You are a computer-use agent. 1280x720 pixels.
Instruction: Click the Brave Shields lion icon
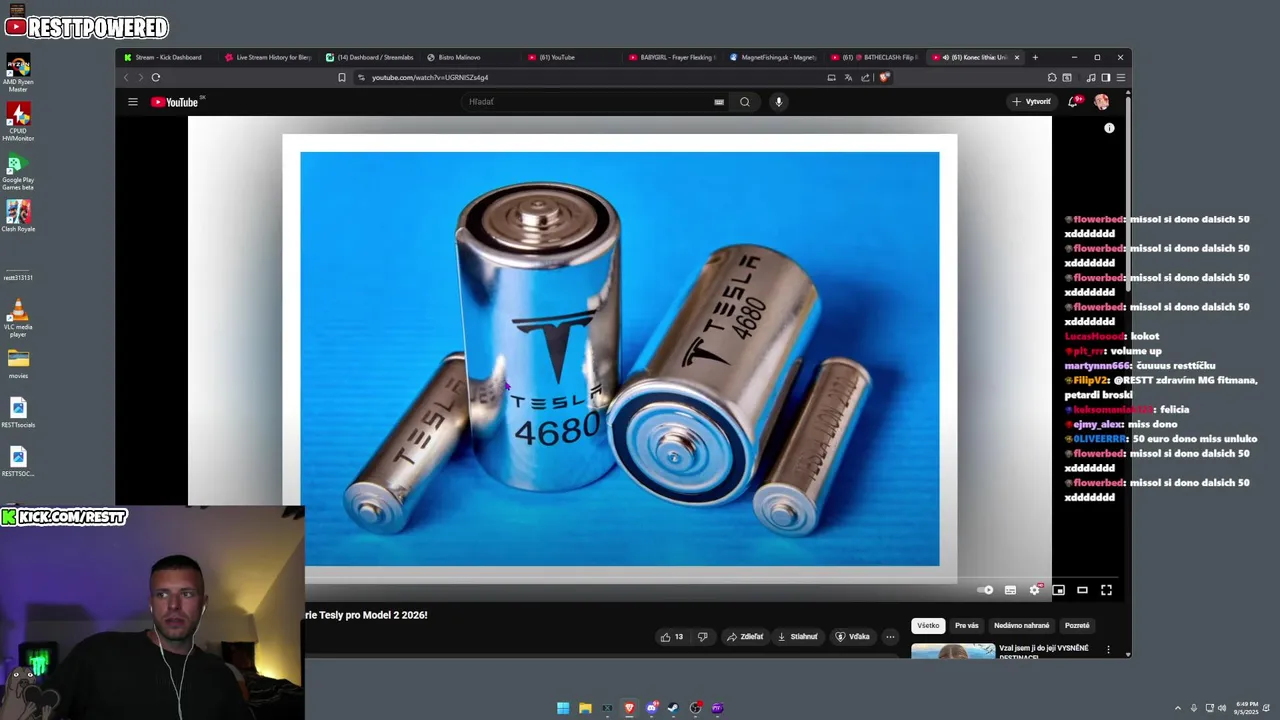884,77
